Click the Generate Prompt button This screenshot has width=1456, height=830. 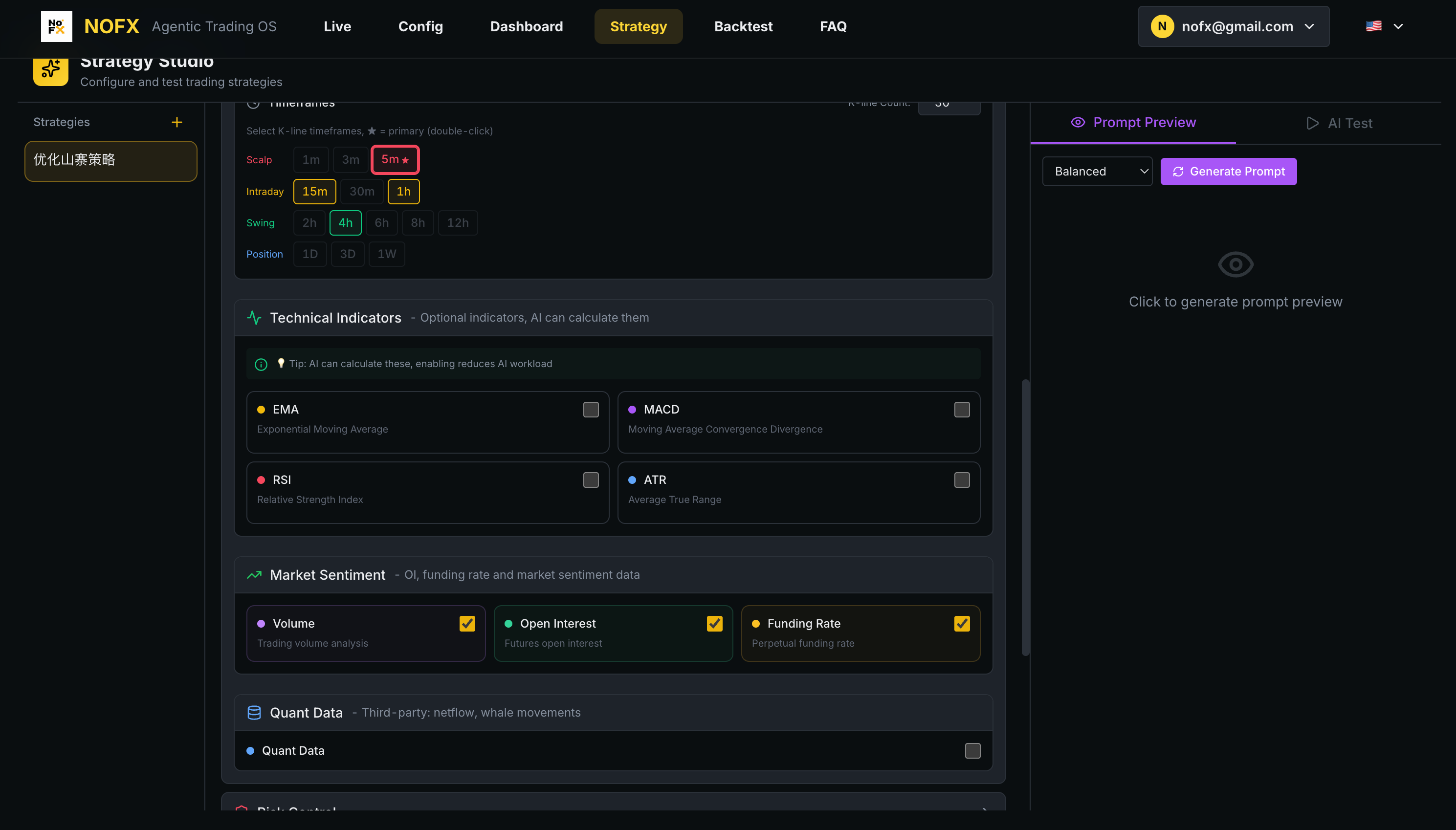tap(1228, 171)
